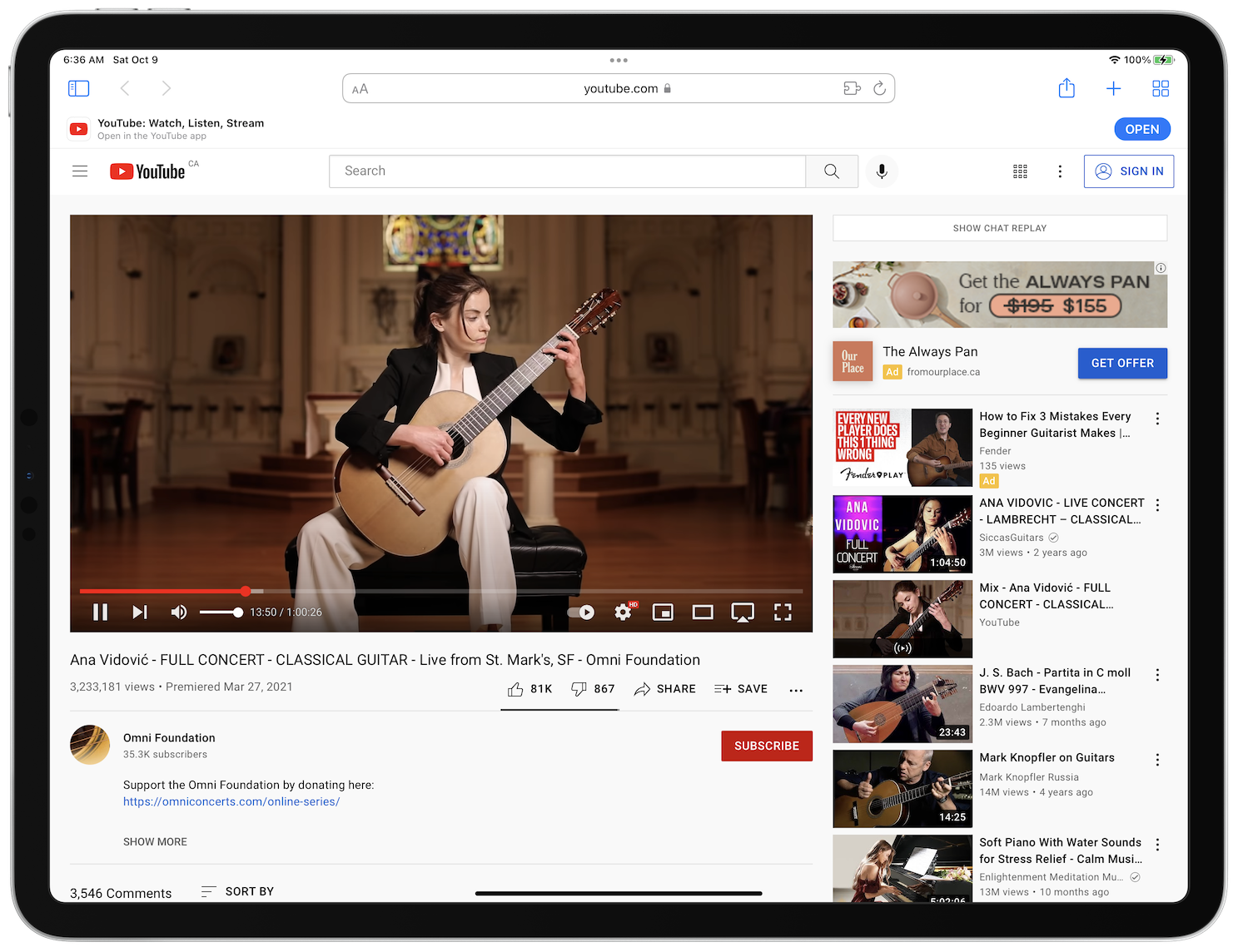Open options for Mark Knopfler video
1238x952 pixels.
click(1157, 760)
